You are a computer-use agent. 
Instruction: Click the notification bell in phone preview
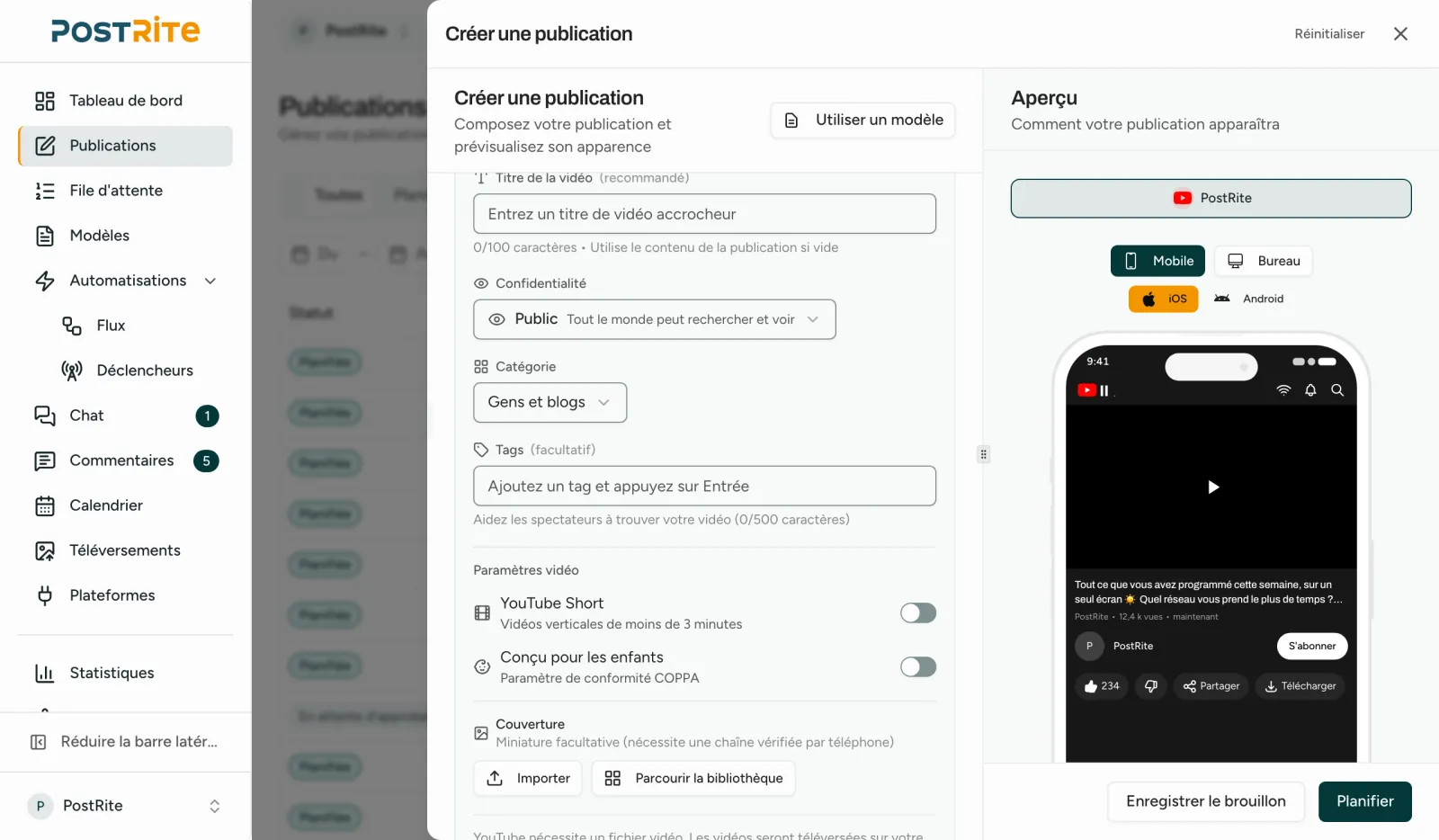click(x=1310, y=390)
